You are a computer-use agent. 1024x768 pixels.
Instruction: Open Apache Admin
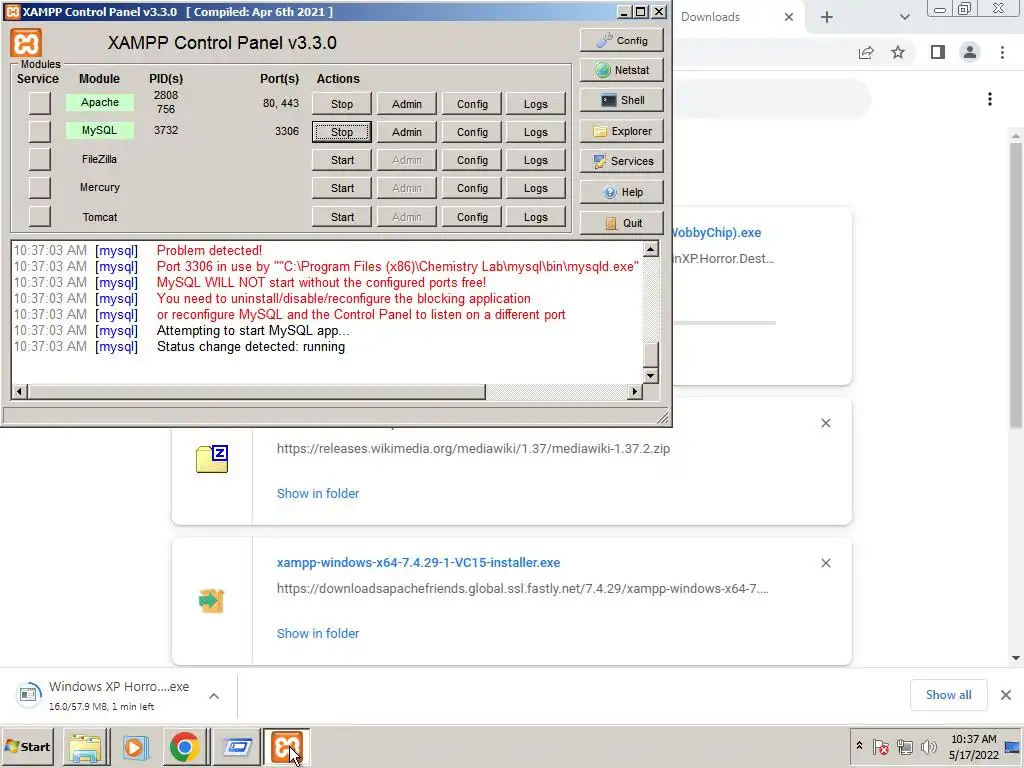[406, 104]
